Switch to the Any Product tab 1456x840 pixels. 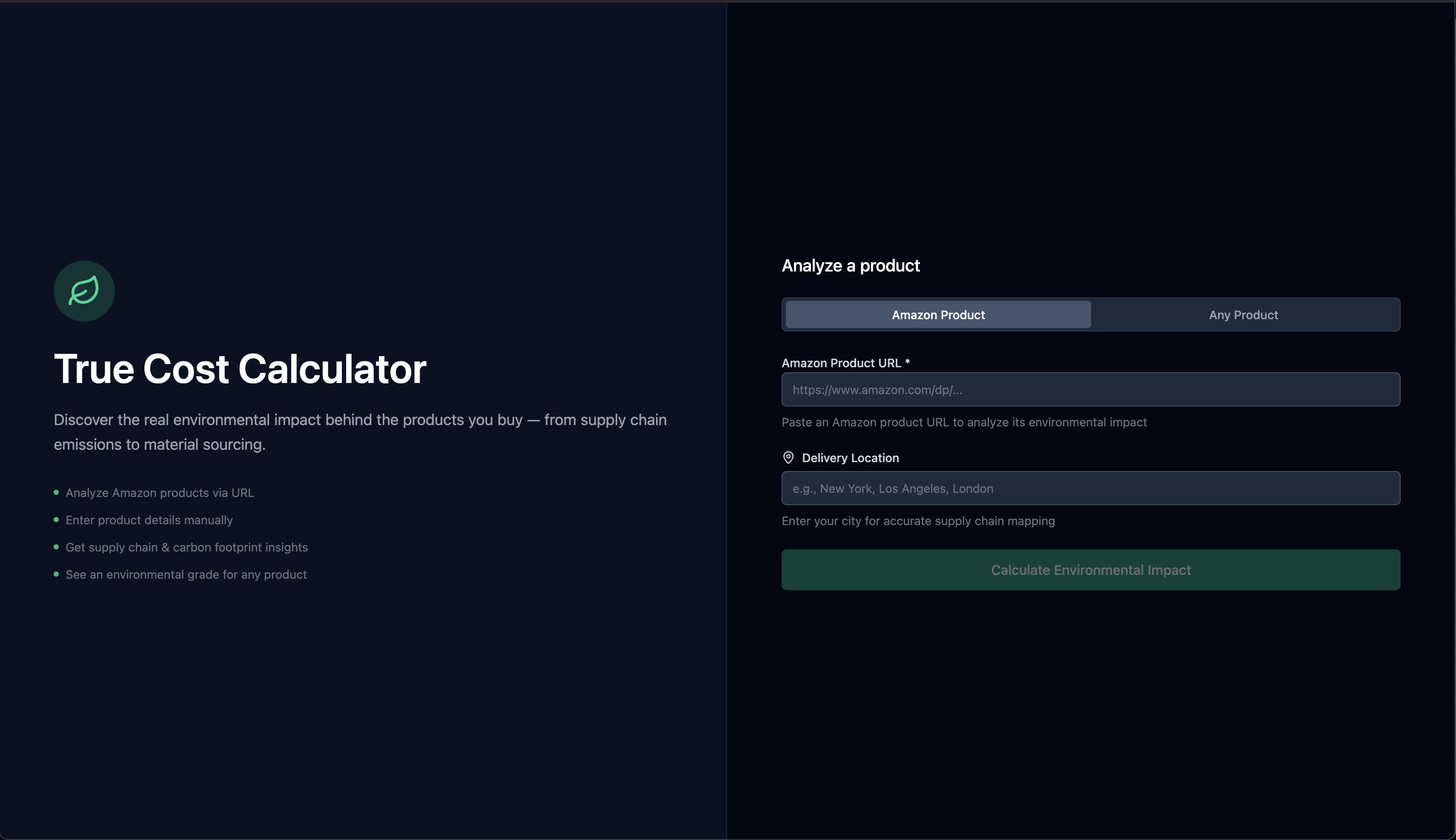click(x=1243, y=315)
